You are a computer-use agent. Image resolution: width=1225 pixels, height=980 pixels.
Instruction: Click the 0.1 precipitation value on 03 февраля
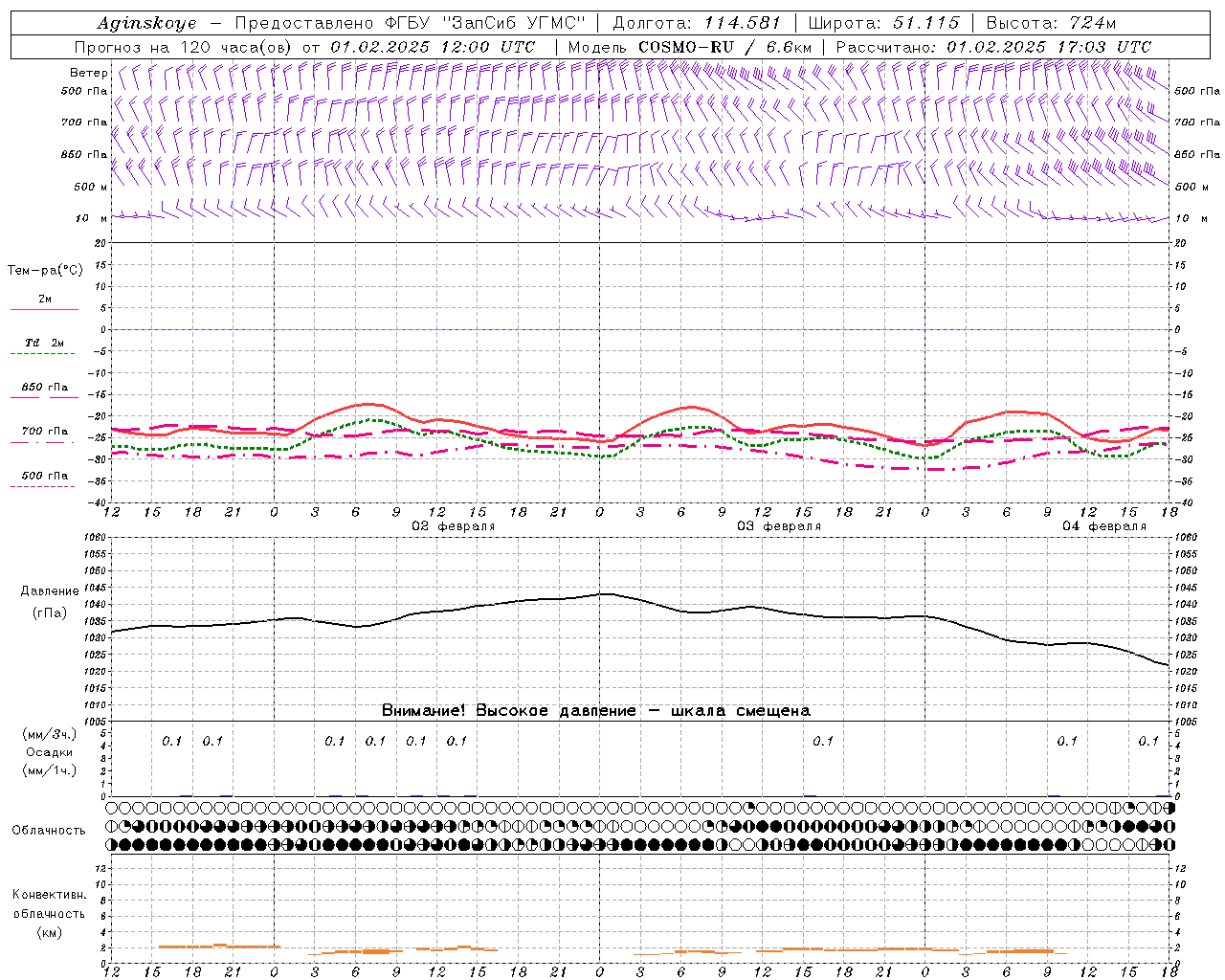coord(823,741)
